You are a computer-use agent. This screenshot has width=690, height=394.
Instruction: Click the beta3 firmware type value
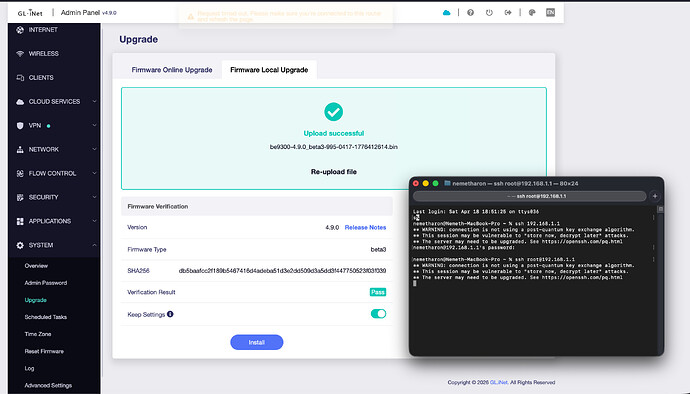pos(378,250)
